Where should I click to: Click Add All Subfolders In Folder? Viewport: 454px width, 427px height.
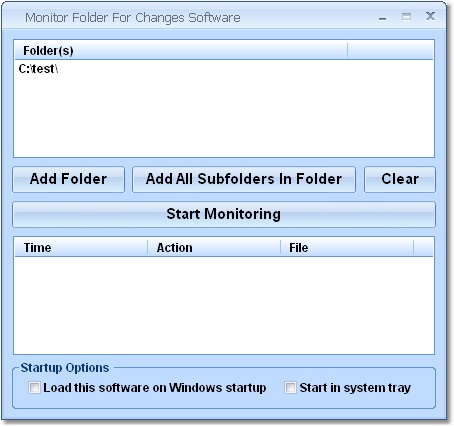[x=244, y=179]
